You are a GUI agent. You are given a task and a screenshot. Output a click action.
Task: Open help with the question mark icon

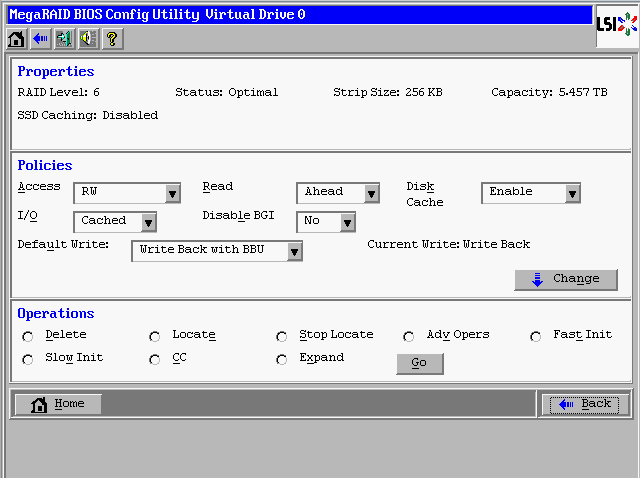(113, 39)
